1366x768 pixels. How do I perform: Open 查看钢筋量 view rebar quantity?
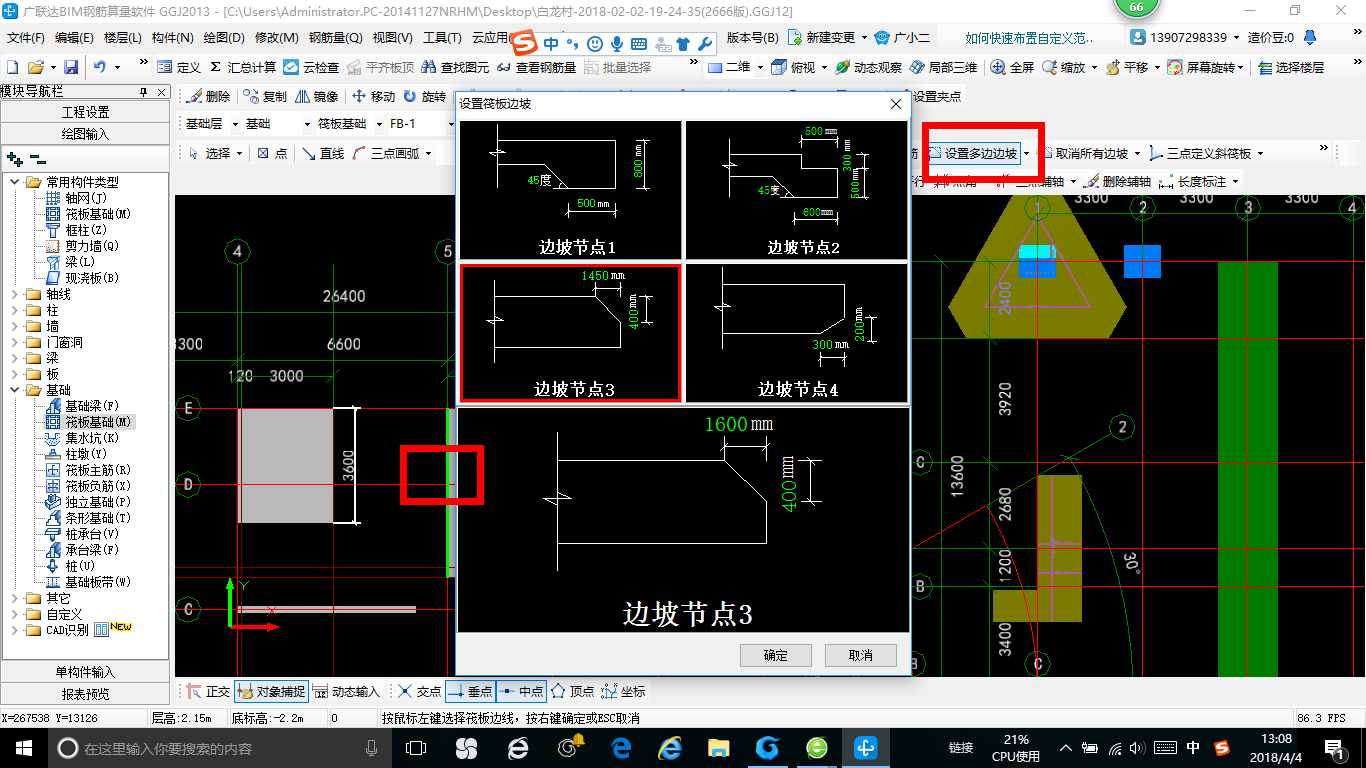click(x=536, y=67)
